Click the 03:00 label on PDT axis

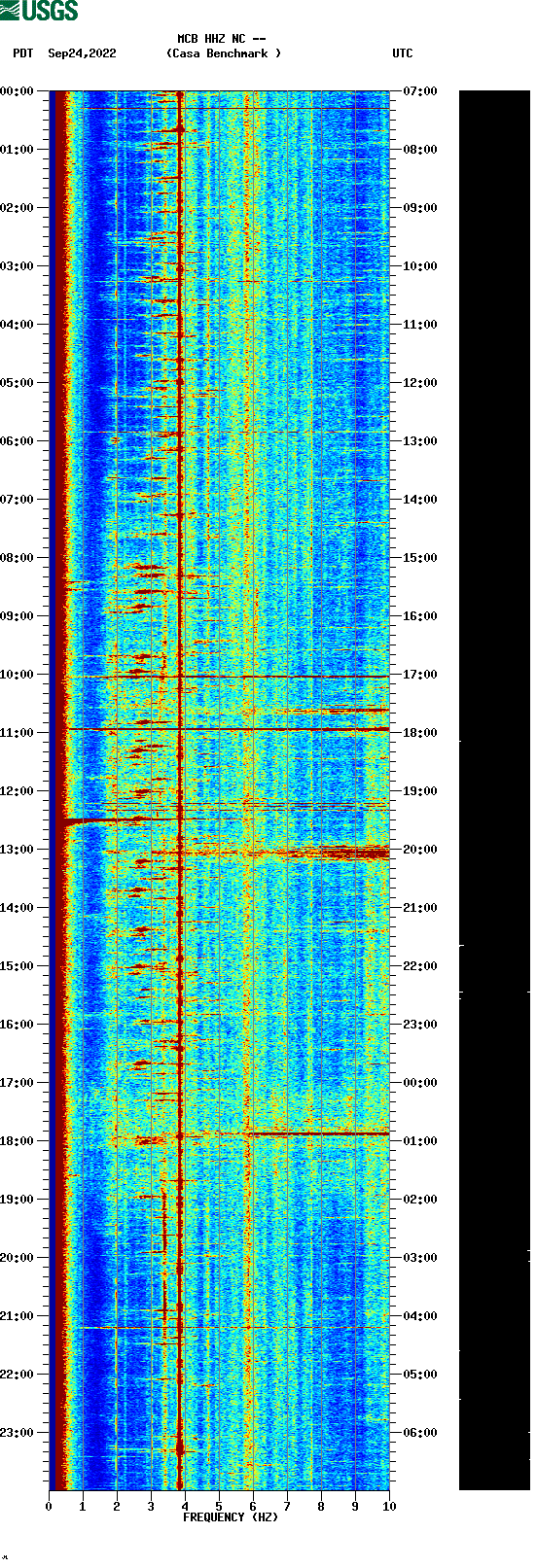click(18, 266)
